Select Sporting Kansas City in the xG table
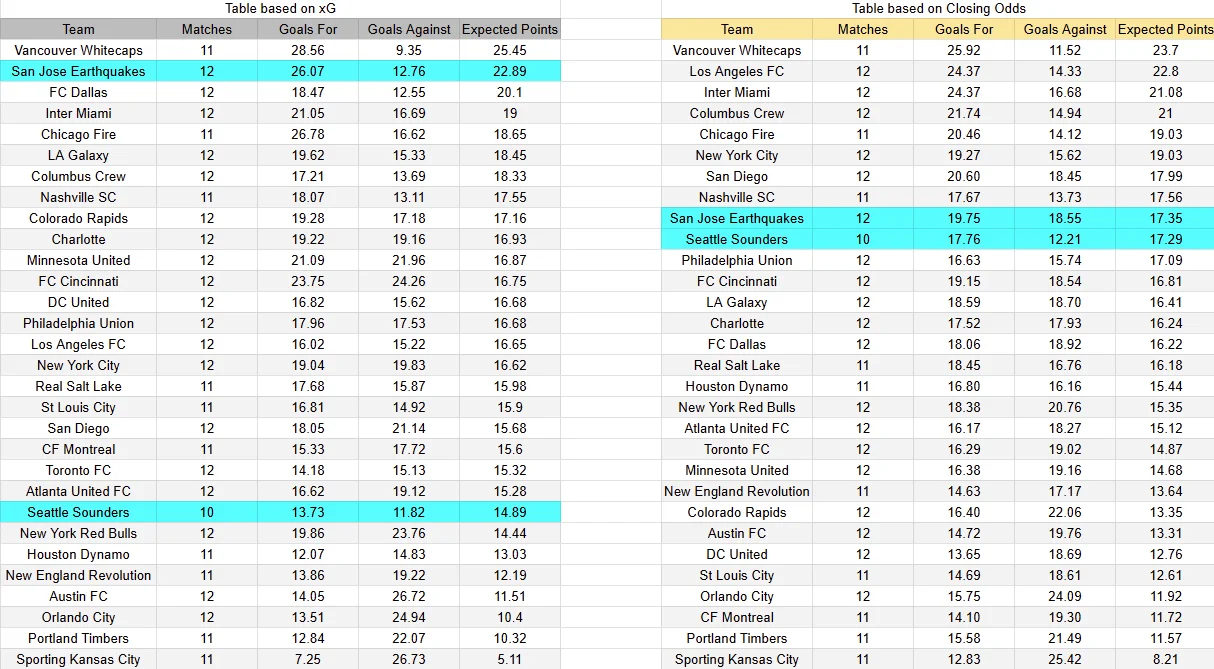Image resolution: width=1214 pixels, height=669 pixels. 79,659
